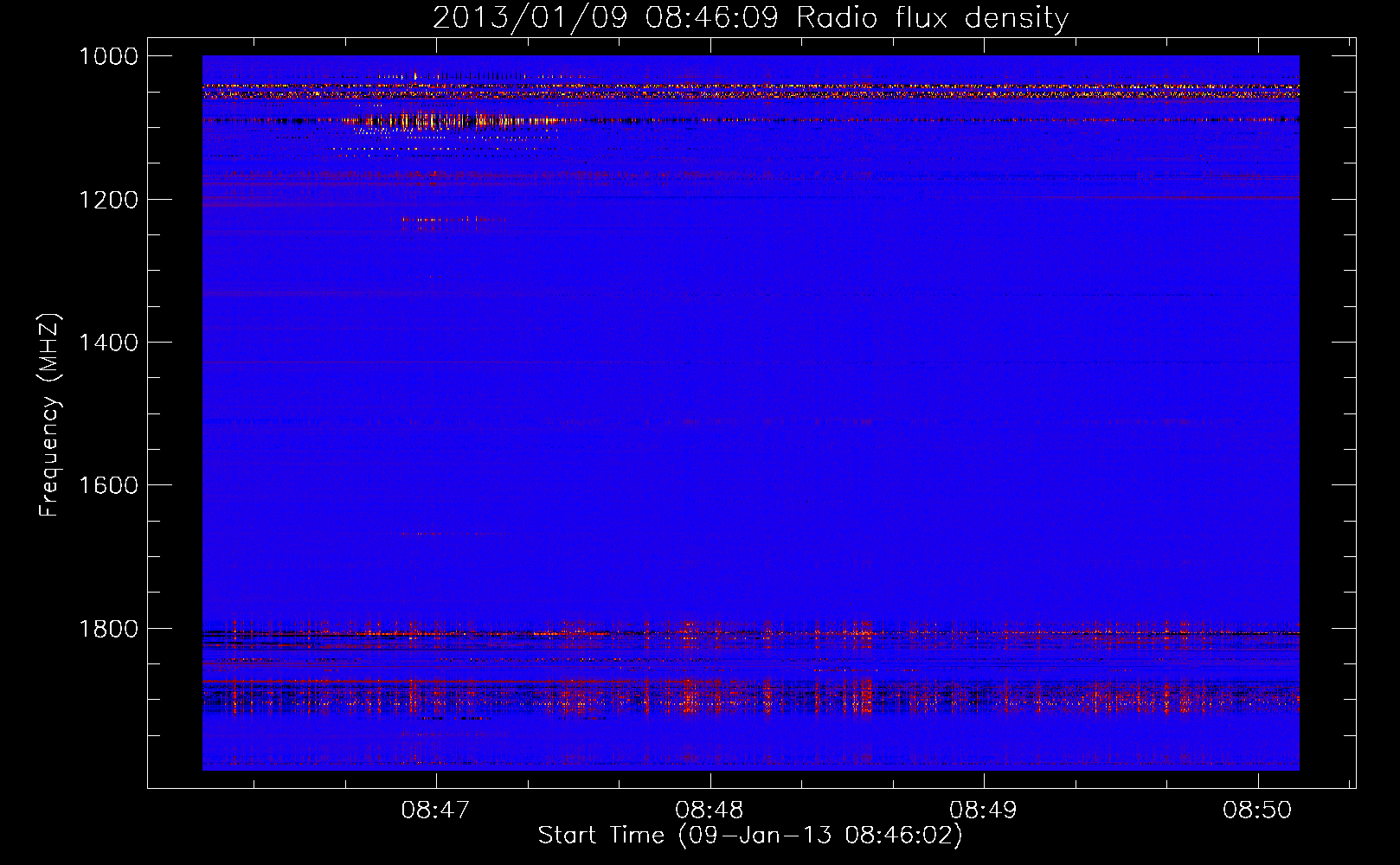Click the 'Start Time (09-Jan-13 08:46:02)' axis label
Viewport: 1400px width, 865px height.
[749, 836]
